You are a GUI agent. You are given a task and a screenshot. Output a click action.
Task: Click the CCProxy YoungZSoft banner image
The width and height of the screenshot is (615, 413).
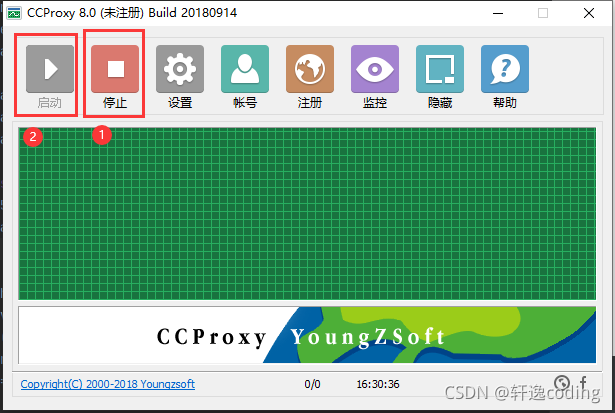307,335
